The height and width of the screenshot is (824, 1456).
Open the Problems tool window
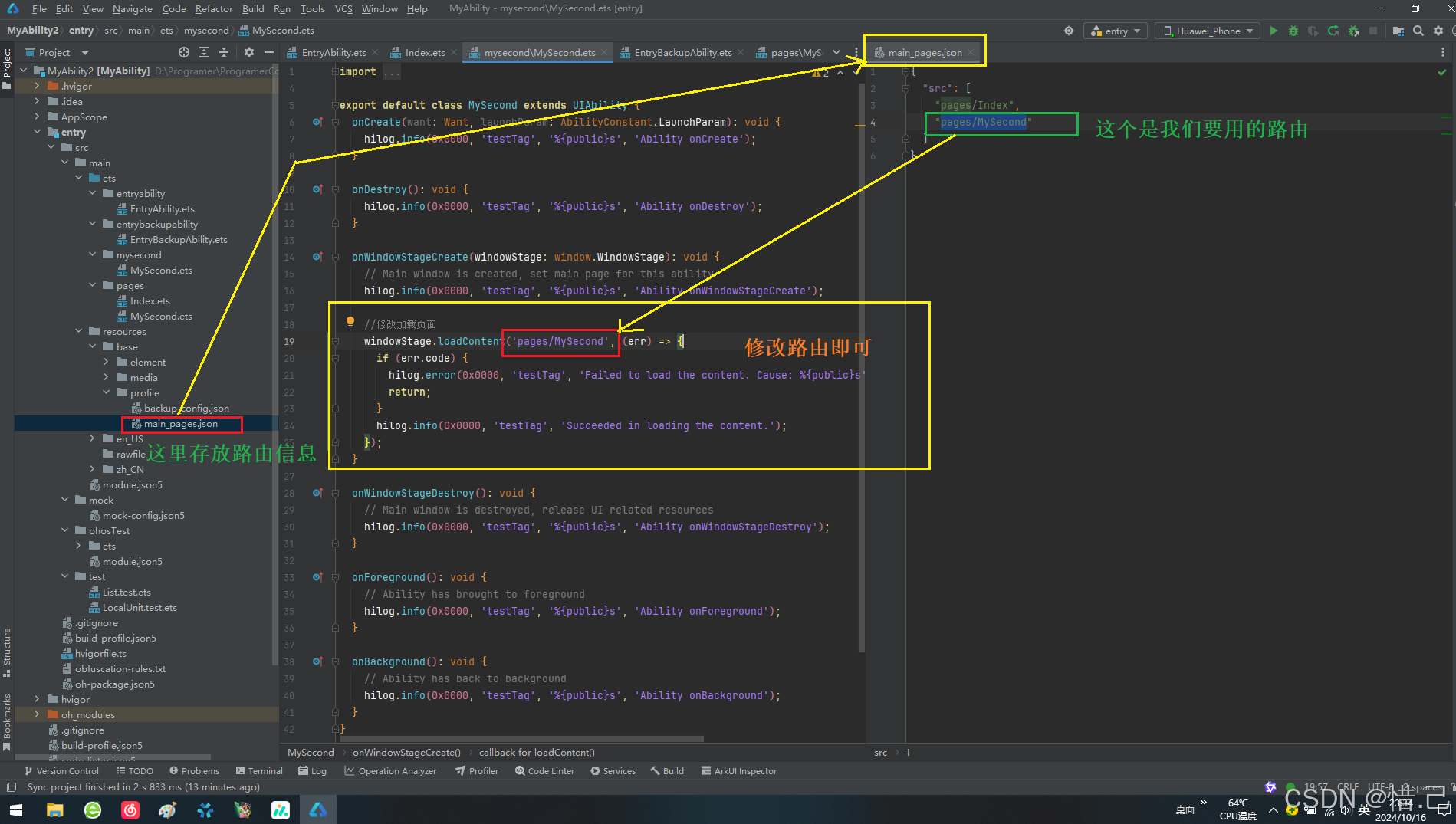tap(194, 770)
